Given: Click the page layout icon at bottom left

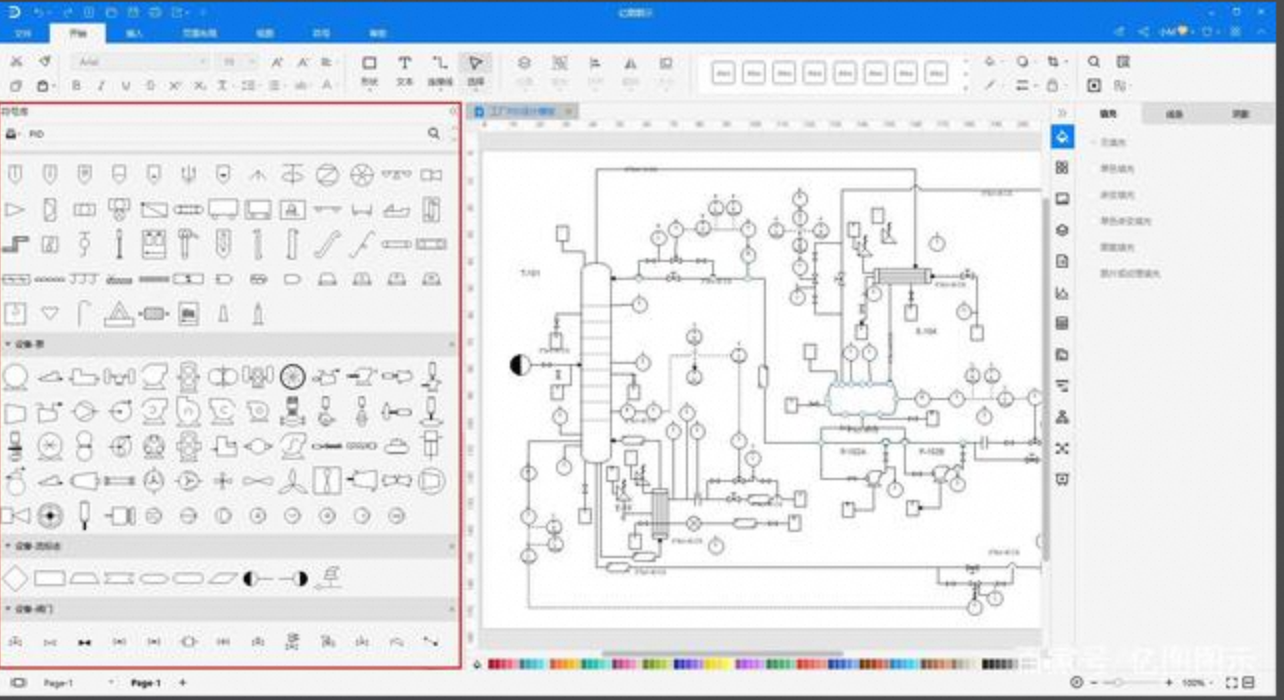Looking at the screenshot, I should (18, 683).
